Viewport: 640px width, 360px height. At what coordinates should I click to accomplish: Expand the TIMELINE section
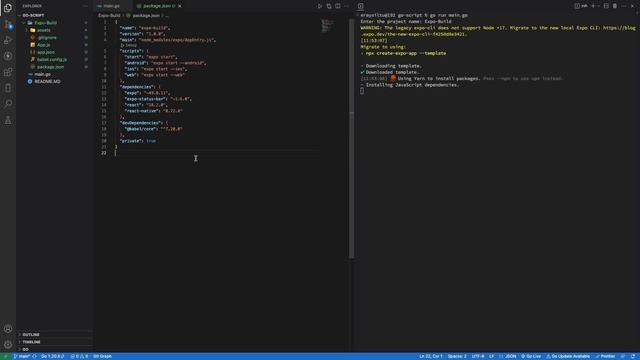pyautogui.click(x=31, y=342)
